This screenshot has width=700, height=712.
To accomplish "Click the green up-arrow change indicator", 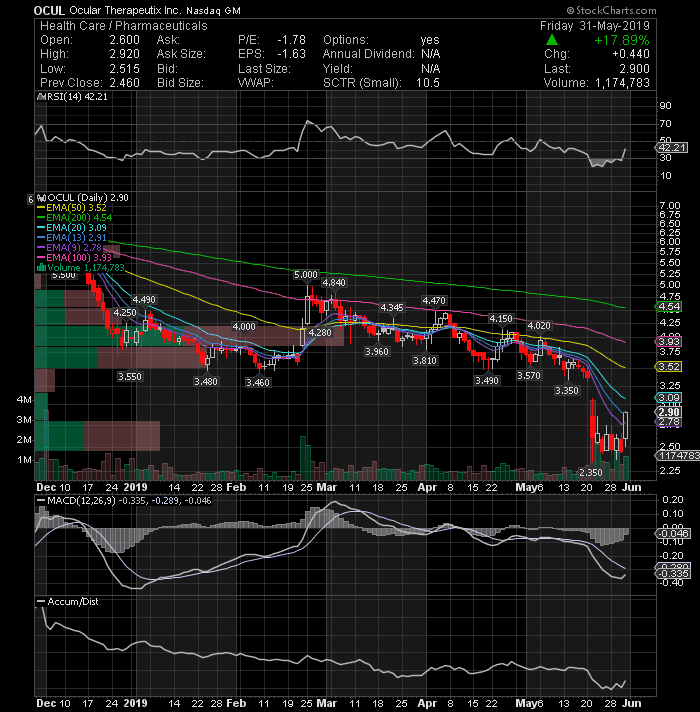I will pyautogui.click(x=552, y=40).
